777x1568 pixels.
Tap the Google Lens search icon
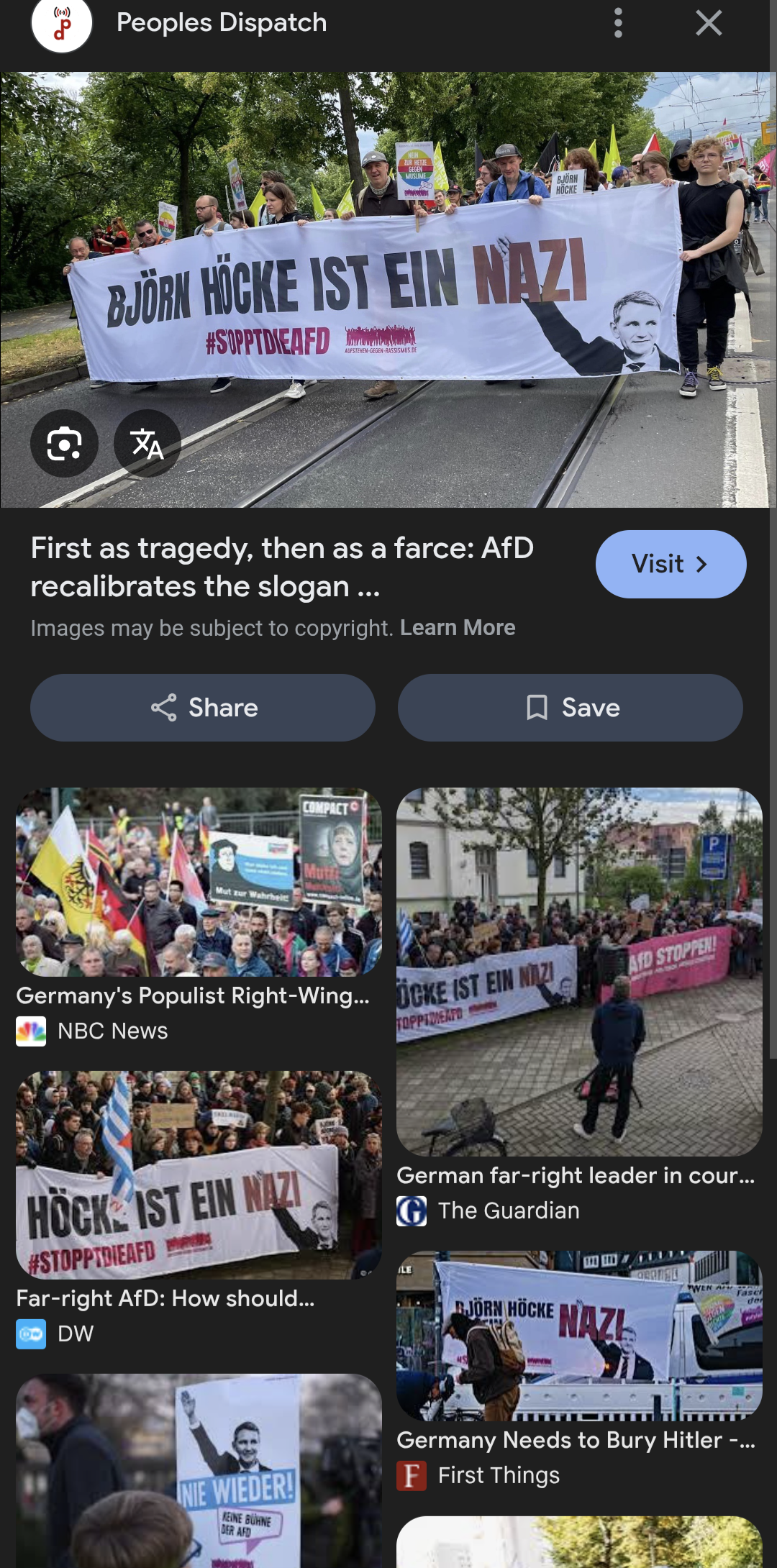(x=64, y=444)
